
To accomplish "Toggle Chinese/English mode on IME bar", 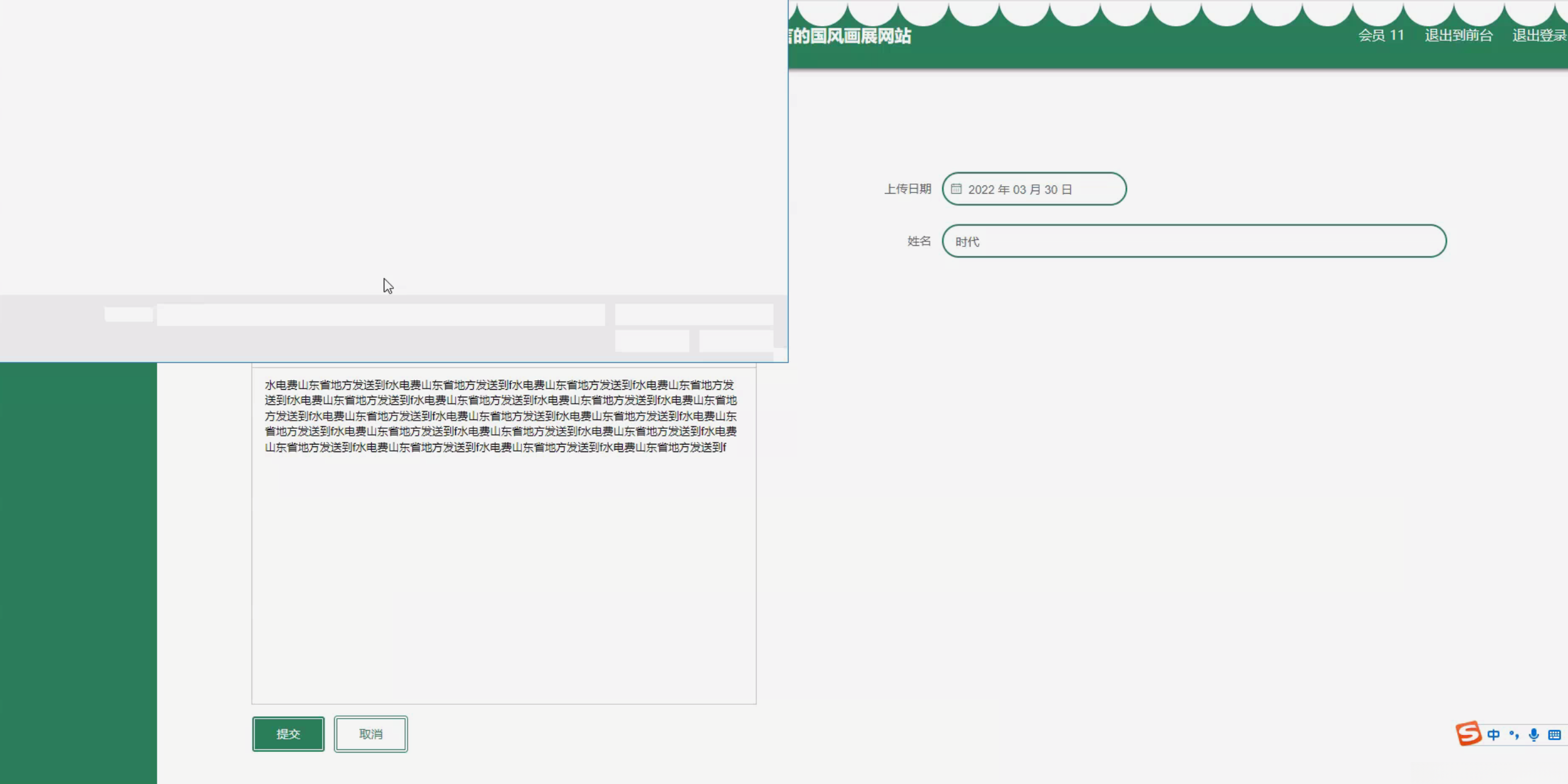I will [x=1493, y=735].
